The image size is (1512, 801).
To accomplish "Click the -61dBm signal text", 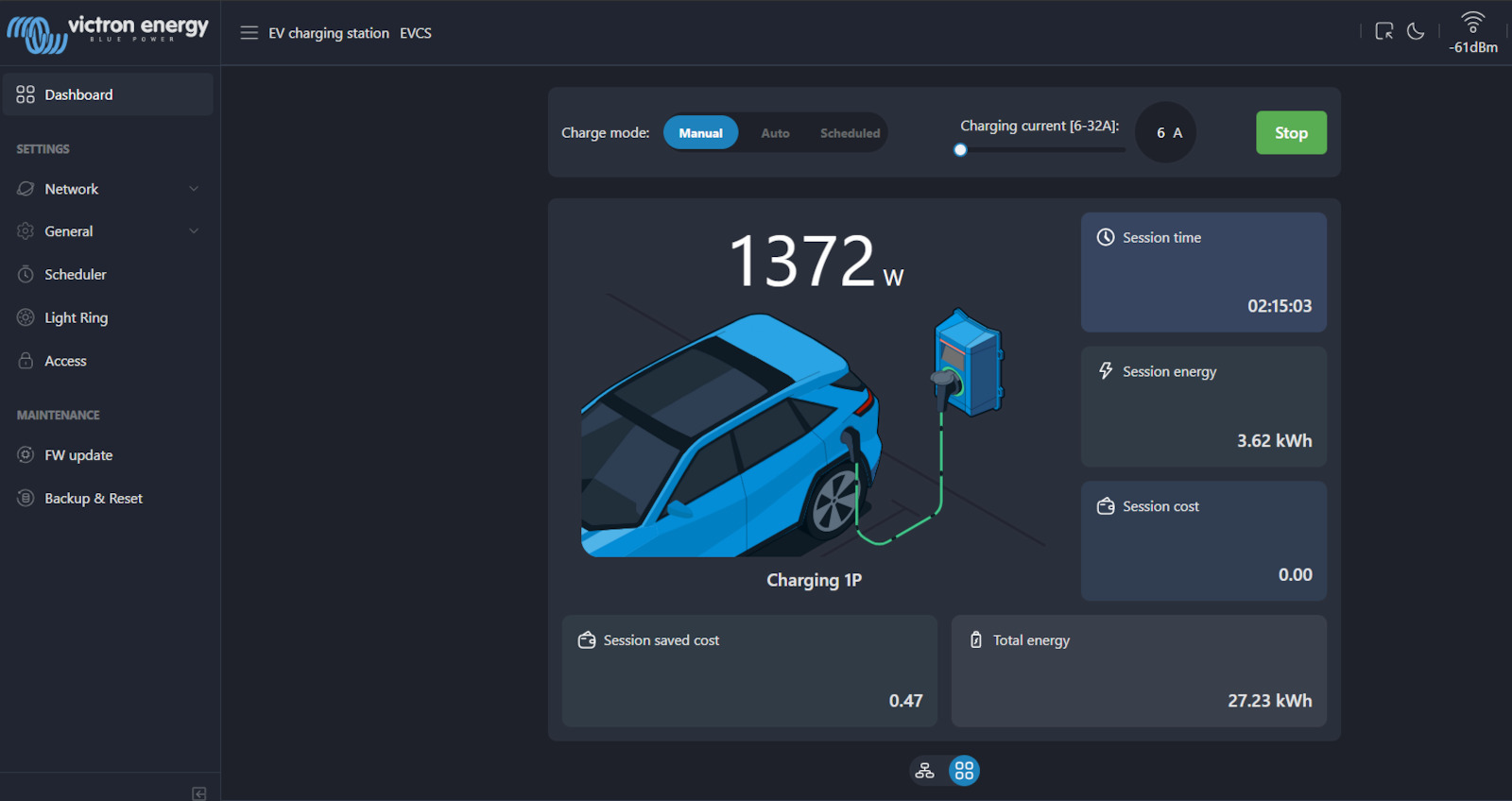I will [x=1473, y=47].
